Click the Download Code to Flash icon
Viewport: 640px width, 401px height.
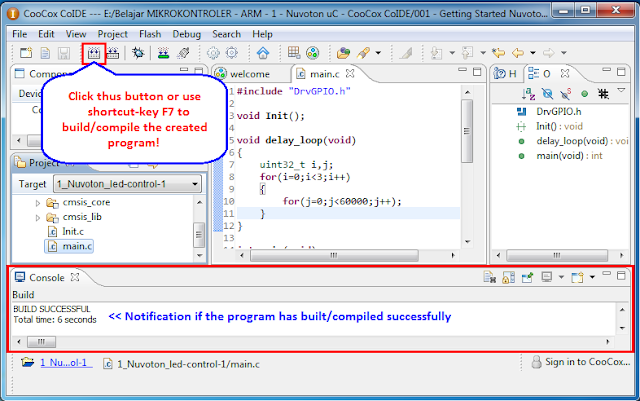163,53
